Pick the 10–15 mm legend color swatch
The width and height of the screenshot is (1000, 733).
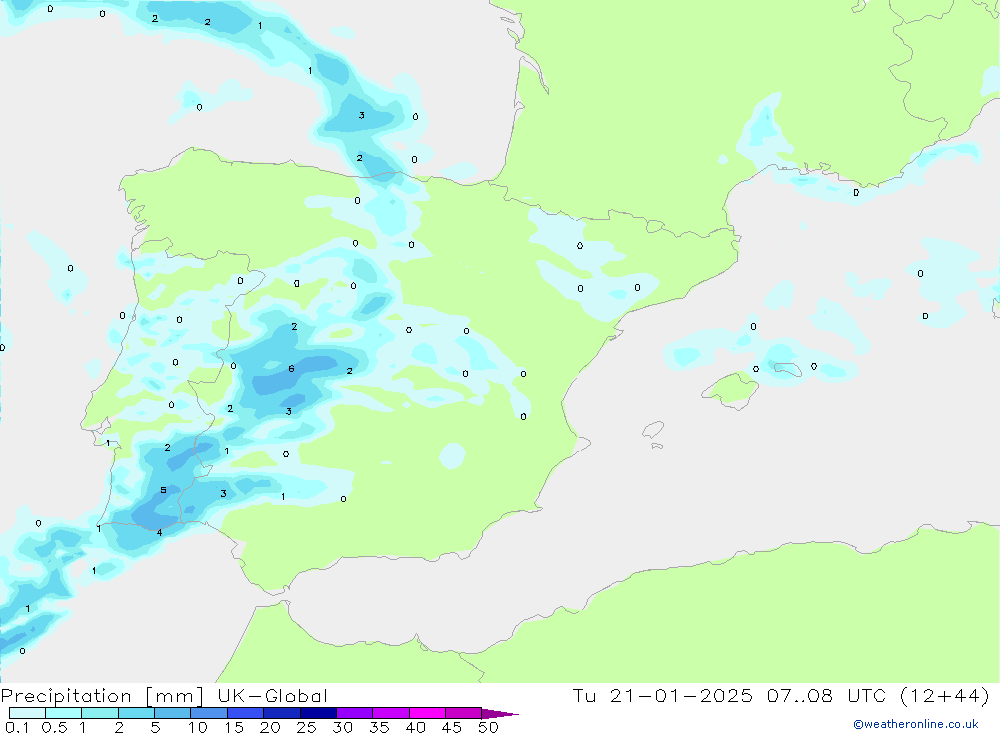[209, 713]
